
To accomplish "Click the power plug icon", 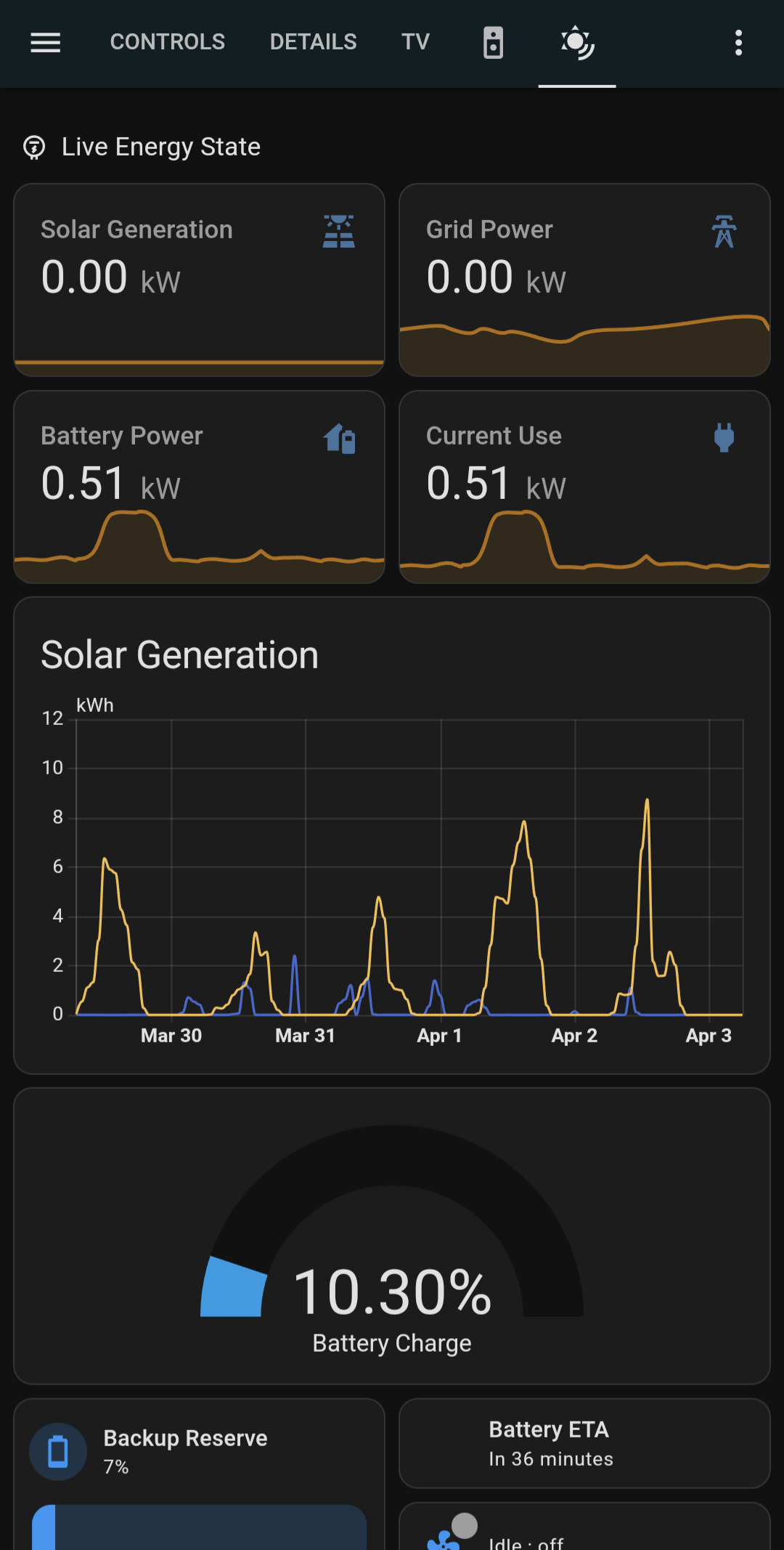I will [x=724, y=438].
